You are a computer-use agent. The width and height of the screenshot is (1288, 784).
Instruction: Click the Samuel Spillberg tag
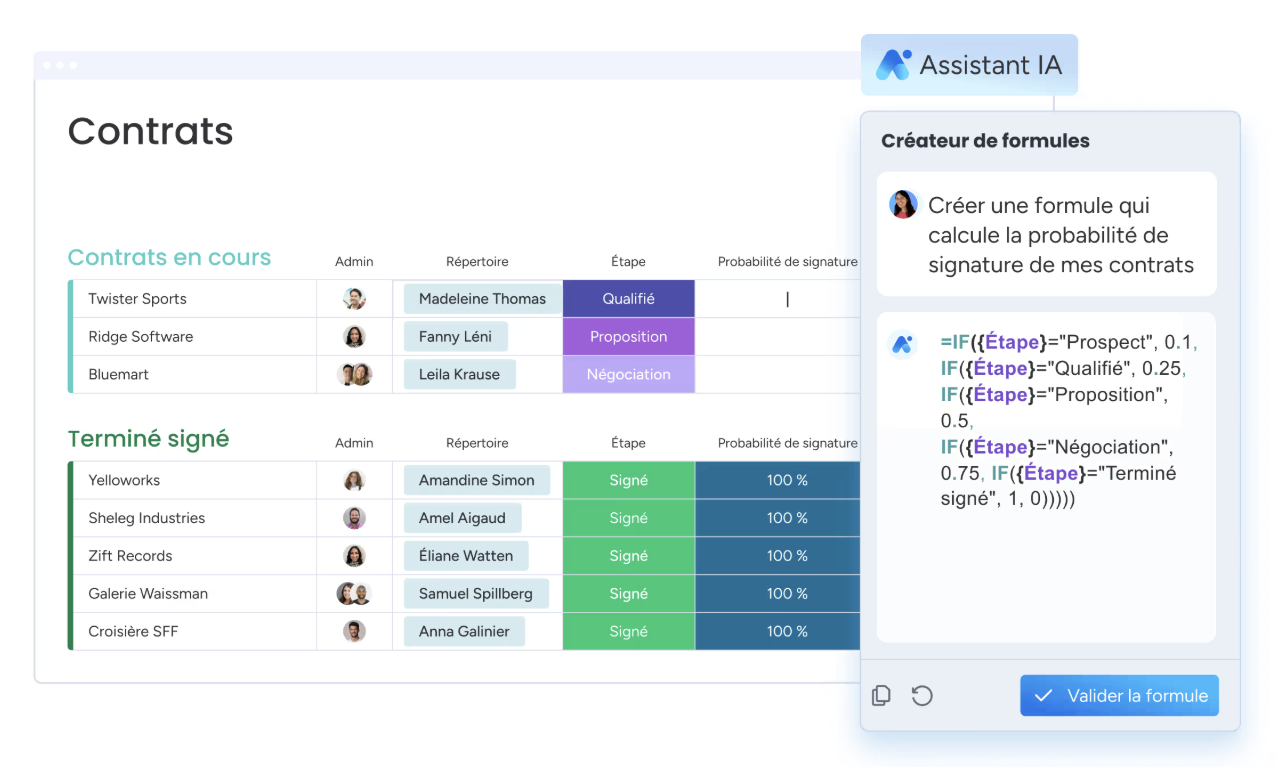(x=476, y=593)
